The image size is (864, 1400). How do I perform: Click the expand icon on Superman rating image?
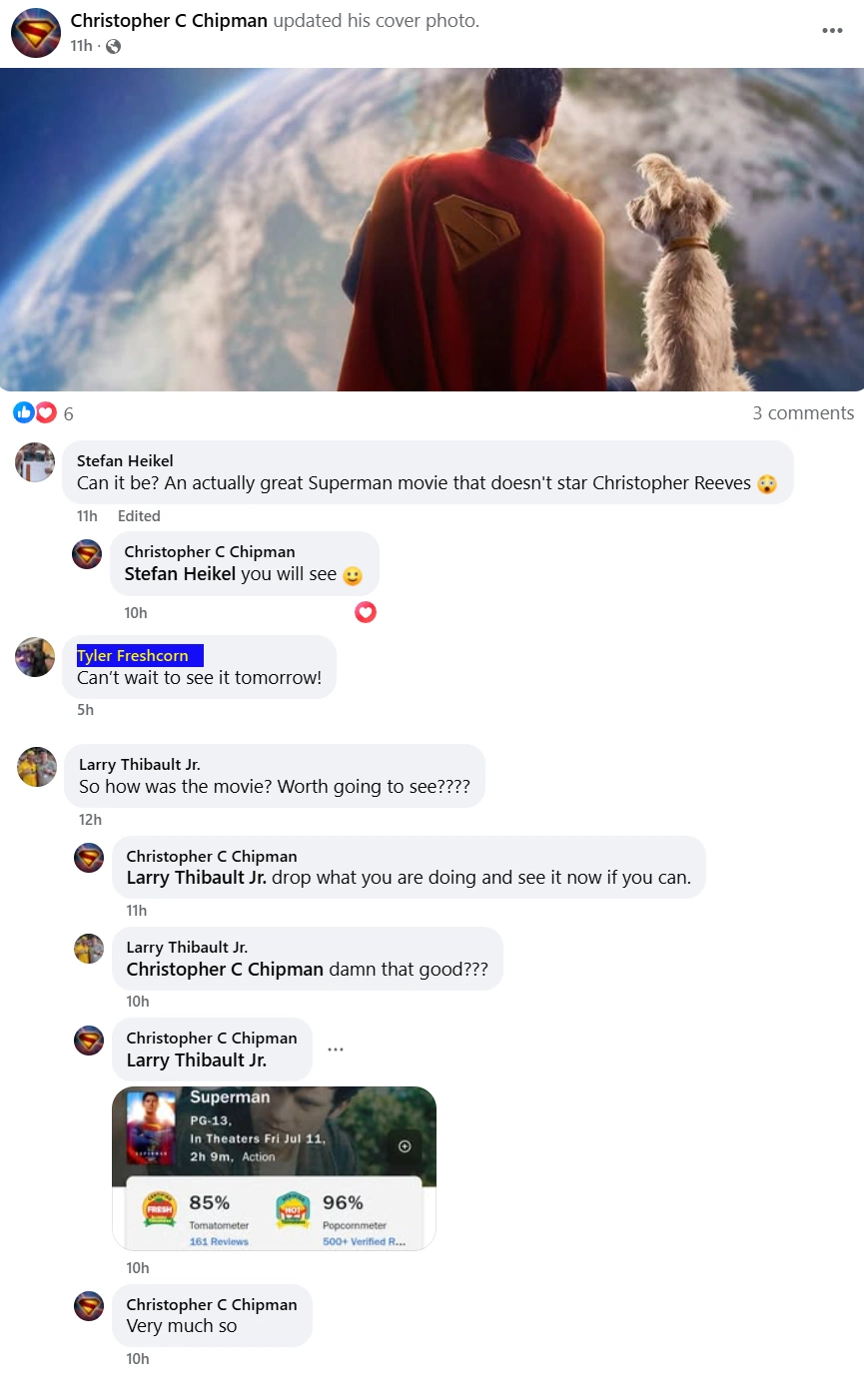[x=405, y=1146]
